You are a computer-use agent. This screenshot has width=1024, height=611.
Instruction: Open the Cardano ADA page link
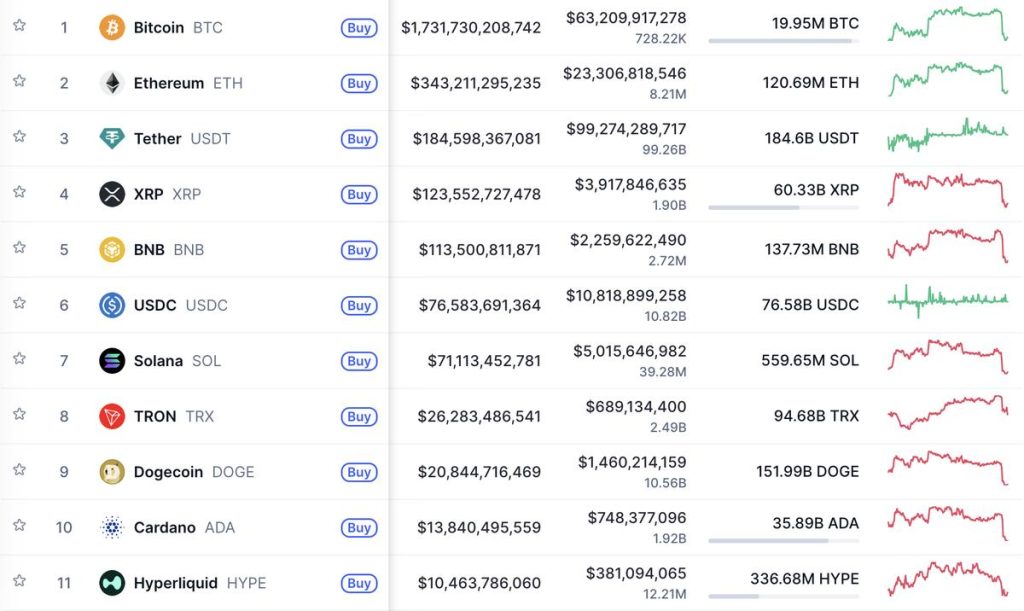(x=163, y=527)
